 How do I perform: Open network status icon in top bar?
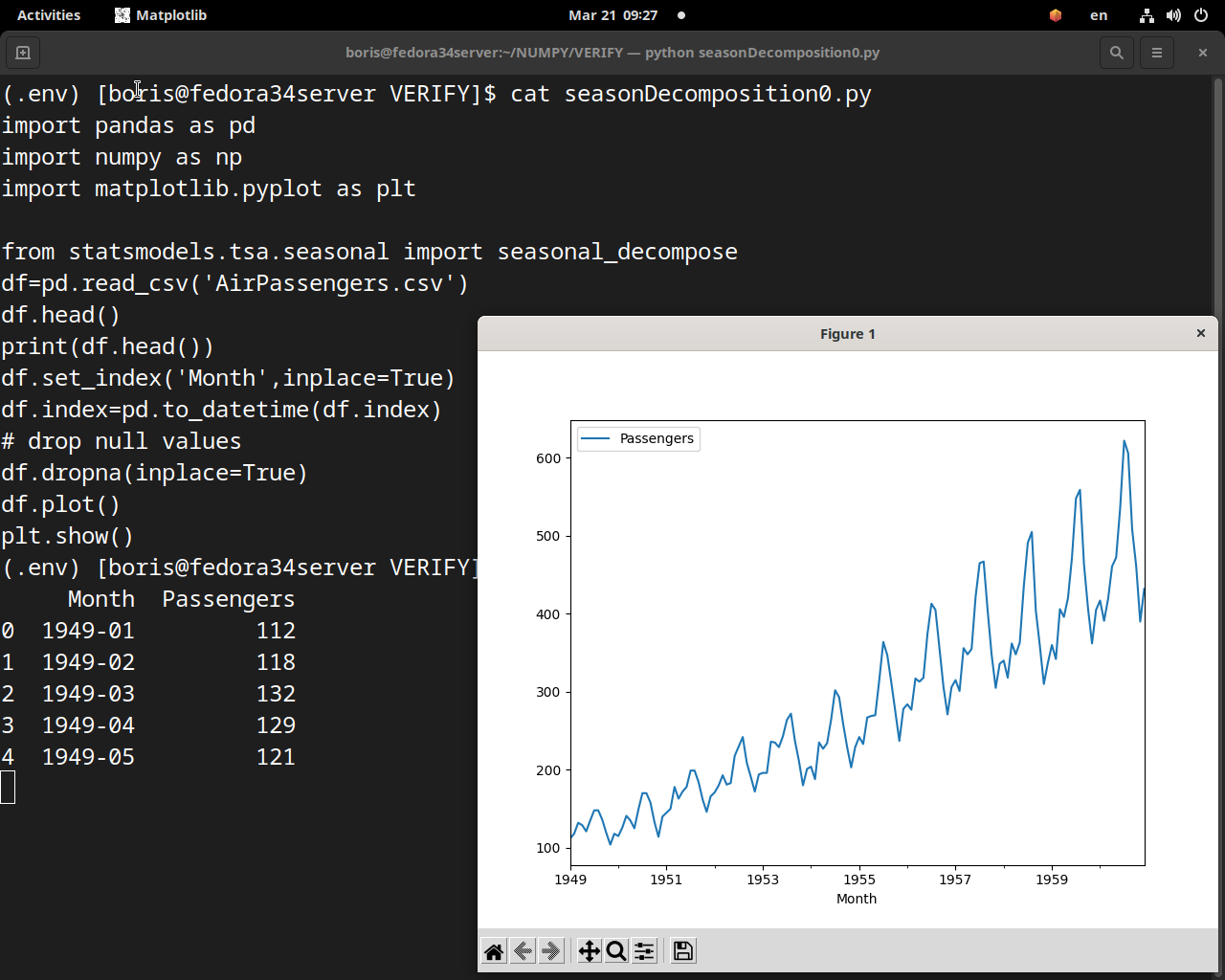click(x=1147, y=15)
